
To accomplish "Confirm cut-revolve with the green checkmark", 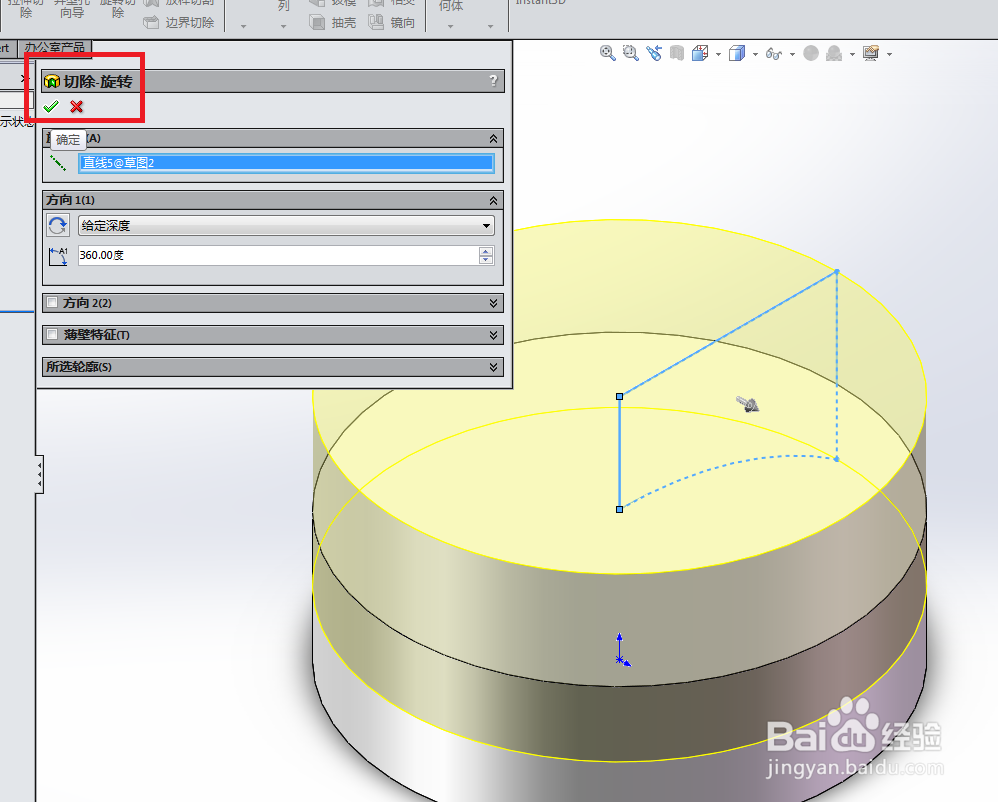I will [x=51, y=106].
